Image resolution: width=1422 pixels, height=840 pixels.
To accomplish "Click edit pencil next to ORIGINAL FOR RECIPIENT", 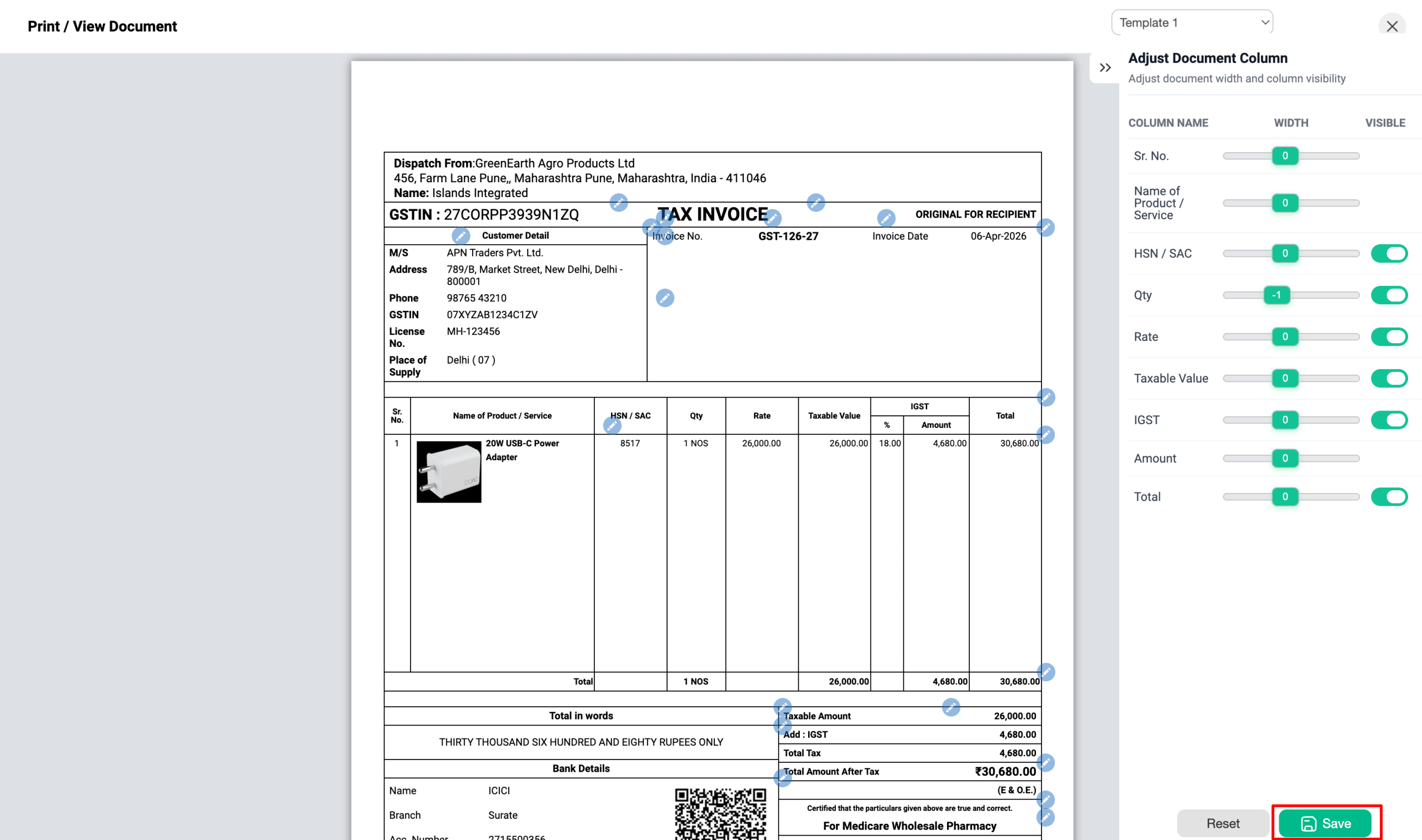I will pyautogui.click(x=886, y=218).
